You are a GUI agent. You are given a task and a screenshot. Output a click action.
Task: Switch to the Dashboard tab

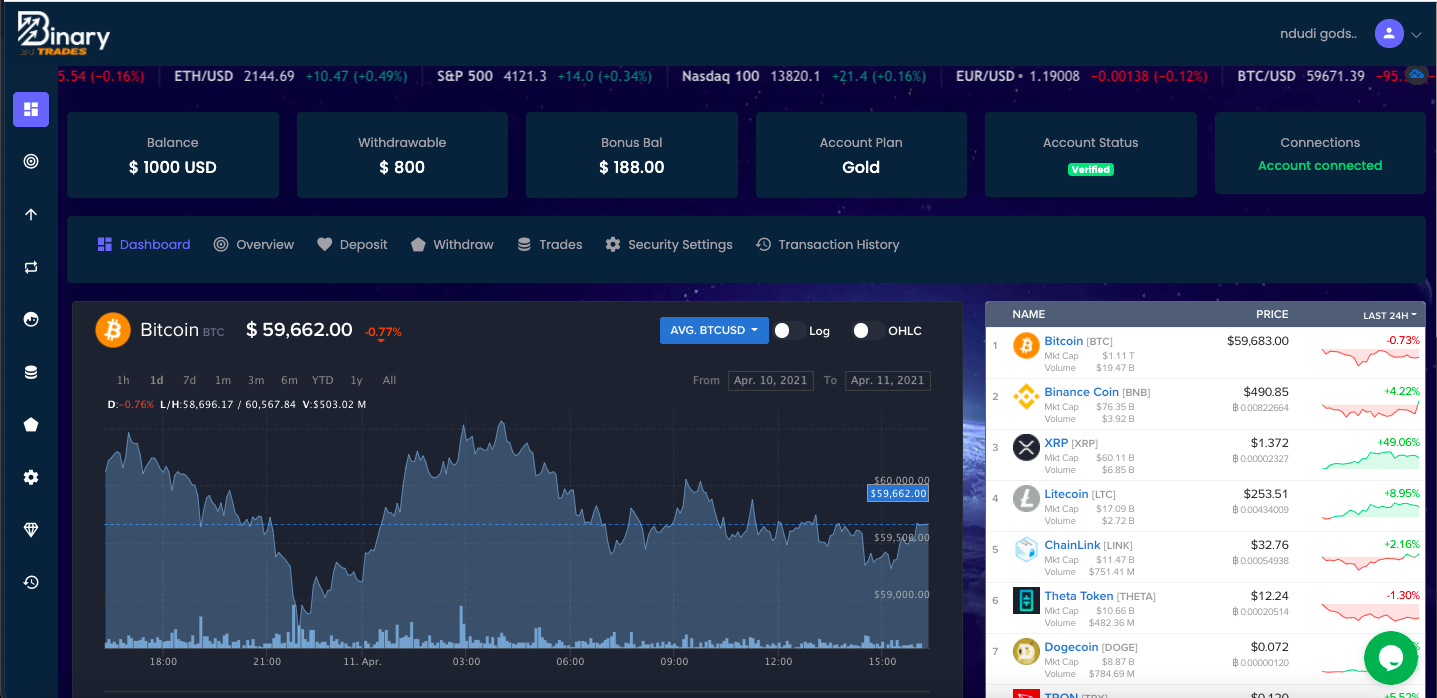point(144,245)
